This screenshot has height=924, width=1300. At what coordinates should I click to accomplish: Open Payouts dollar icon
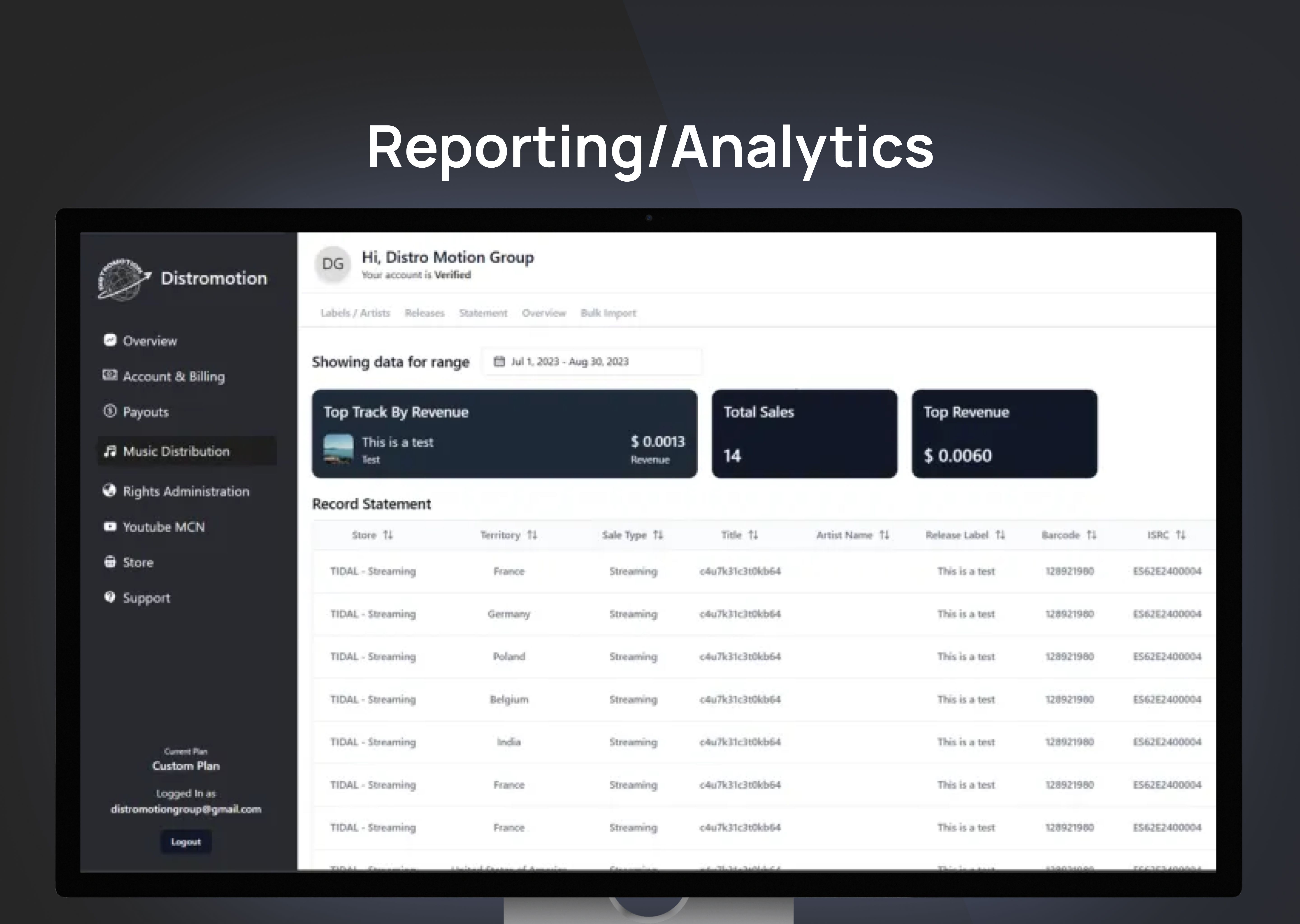coord(110,411)
